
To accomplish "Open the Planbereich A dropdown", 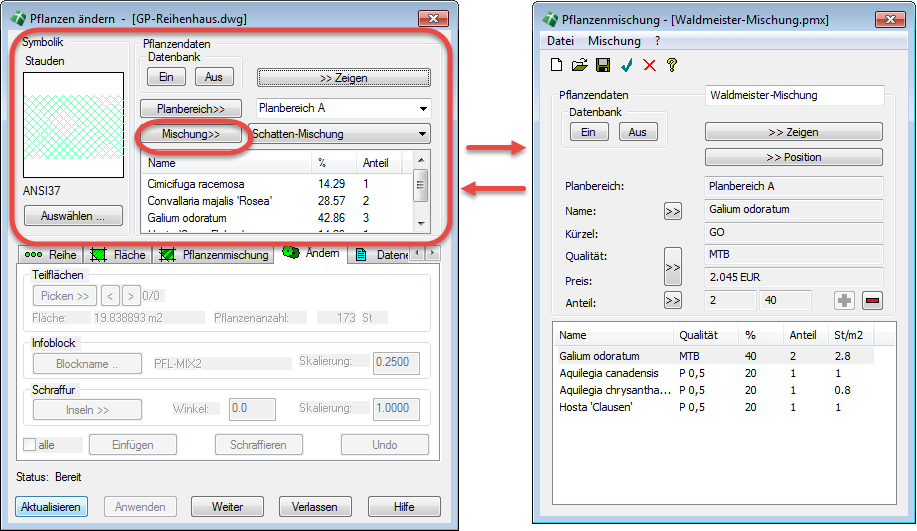I will tap(424, 108).
